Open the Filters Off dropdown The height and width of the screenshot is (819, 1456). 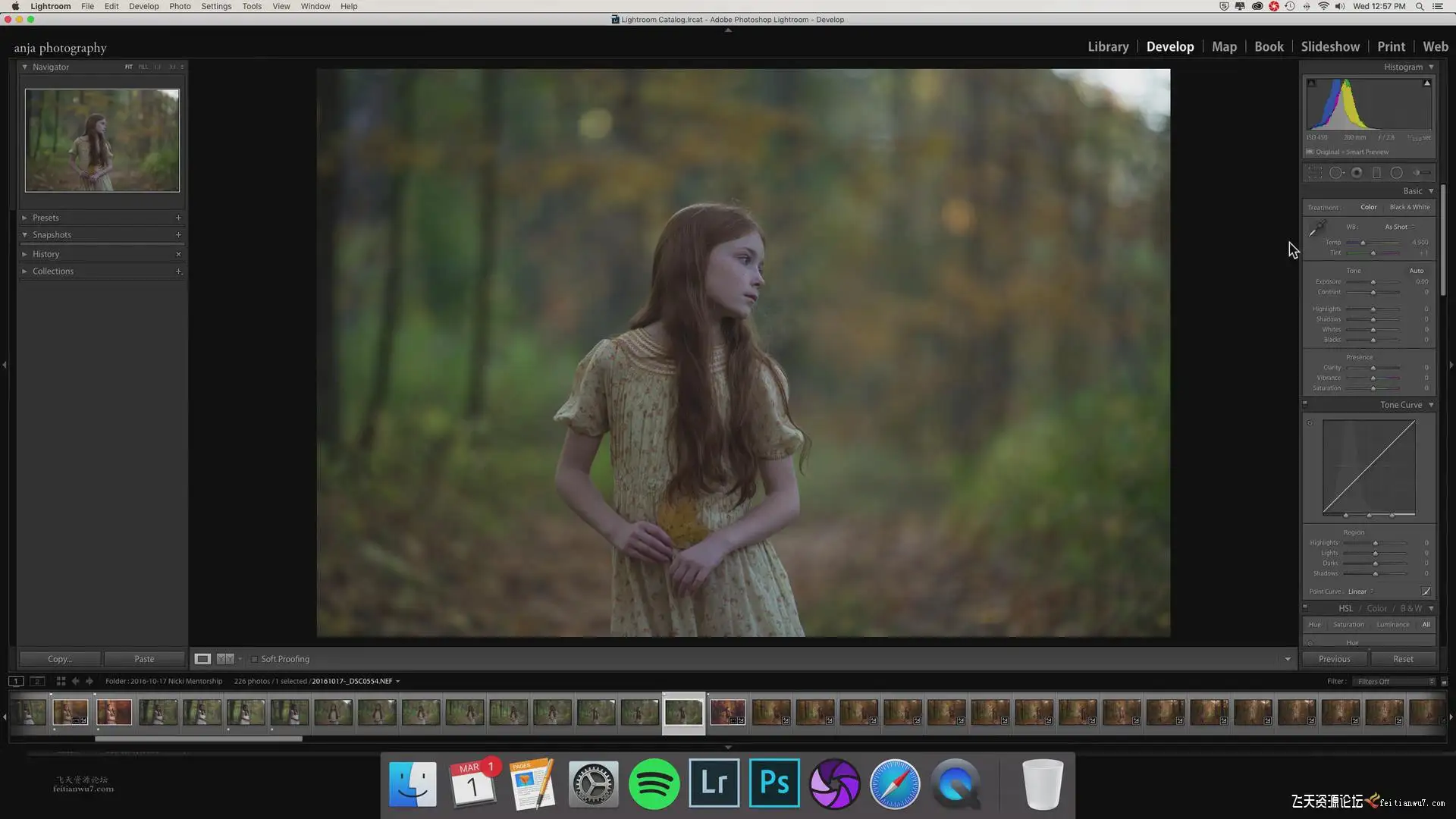click(x=1395, y=681)
